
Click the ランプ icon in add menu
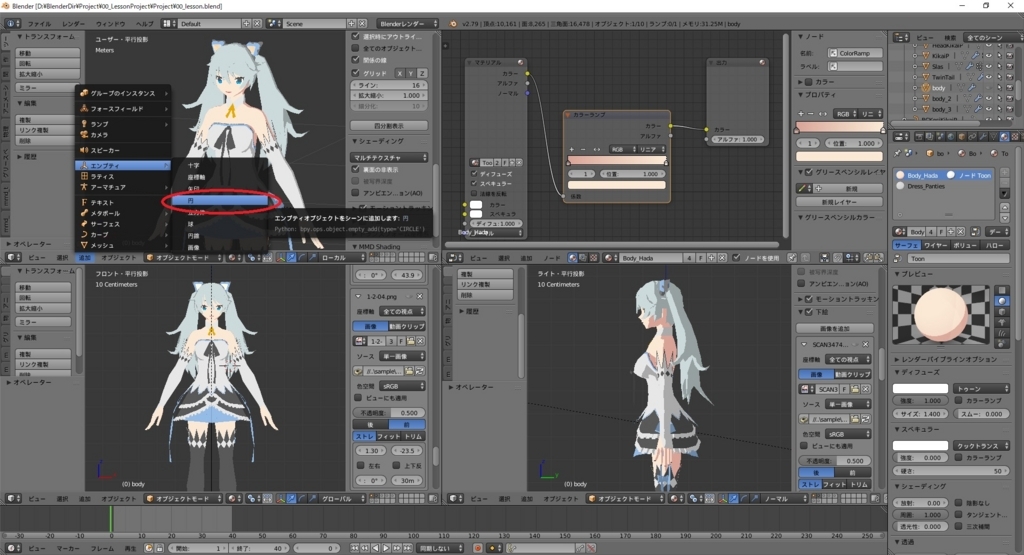84,124
